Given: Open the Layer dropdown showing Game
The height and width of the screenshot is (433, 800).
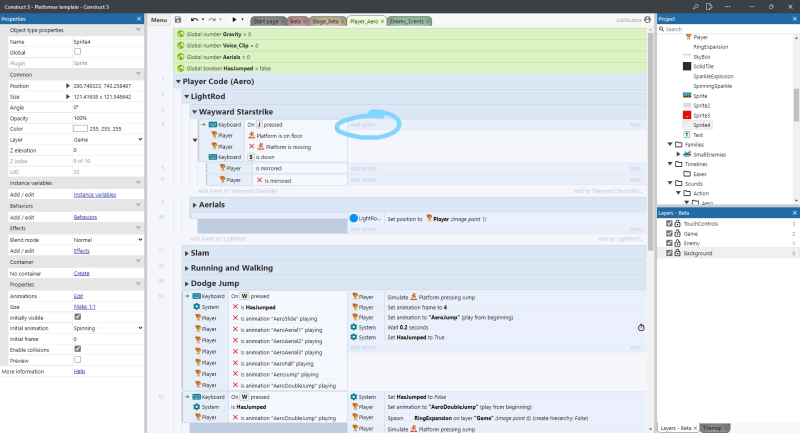Looking at the screenshot, I should [x=108, y=140].
